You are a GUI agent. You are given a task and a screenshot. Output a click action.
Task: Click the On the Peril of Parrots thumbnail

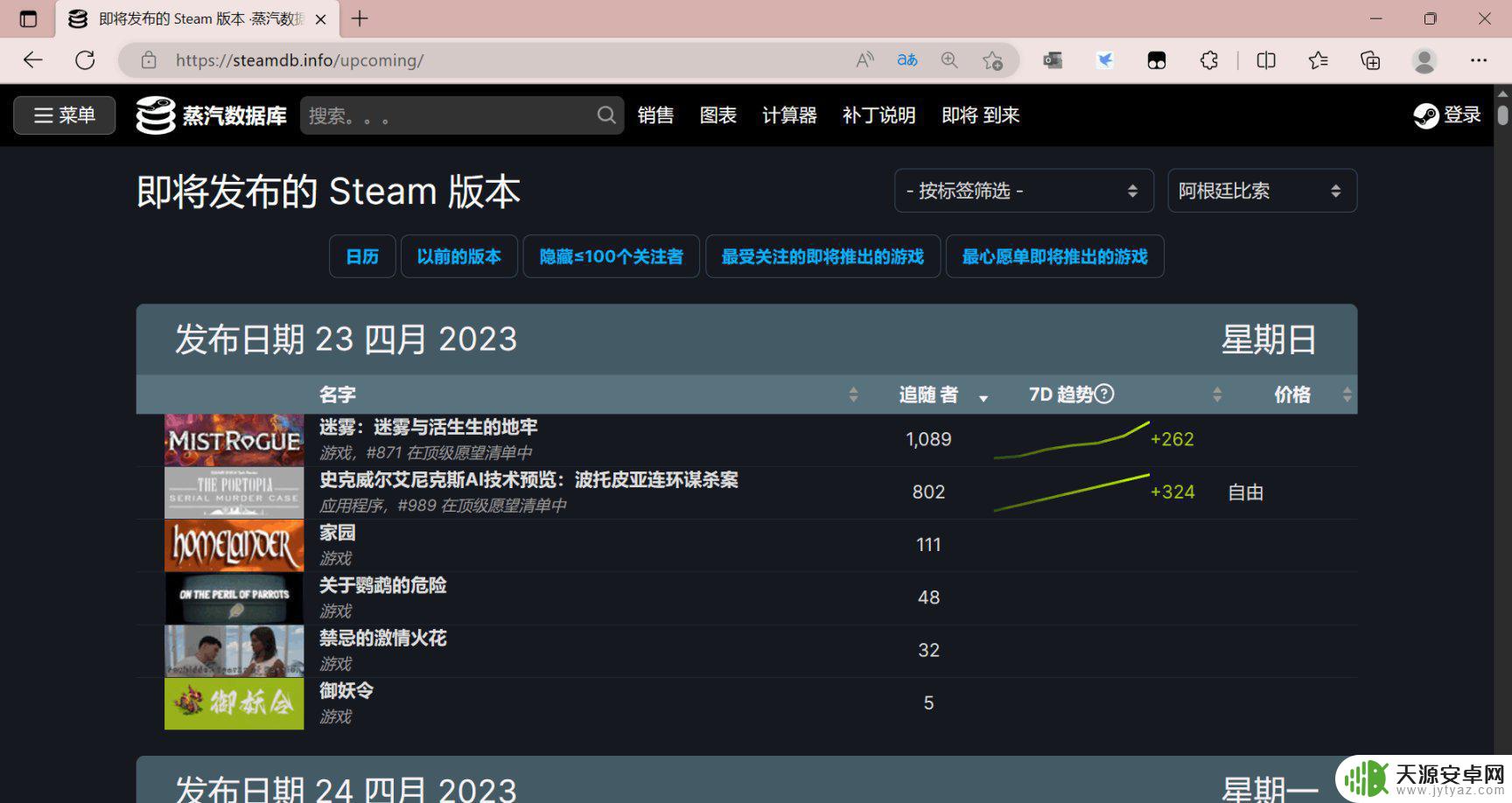point(234,598)
